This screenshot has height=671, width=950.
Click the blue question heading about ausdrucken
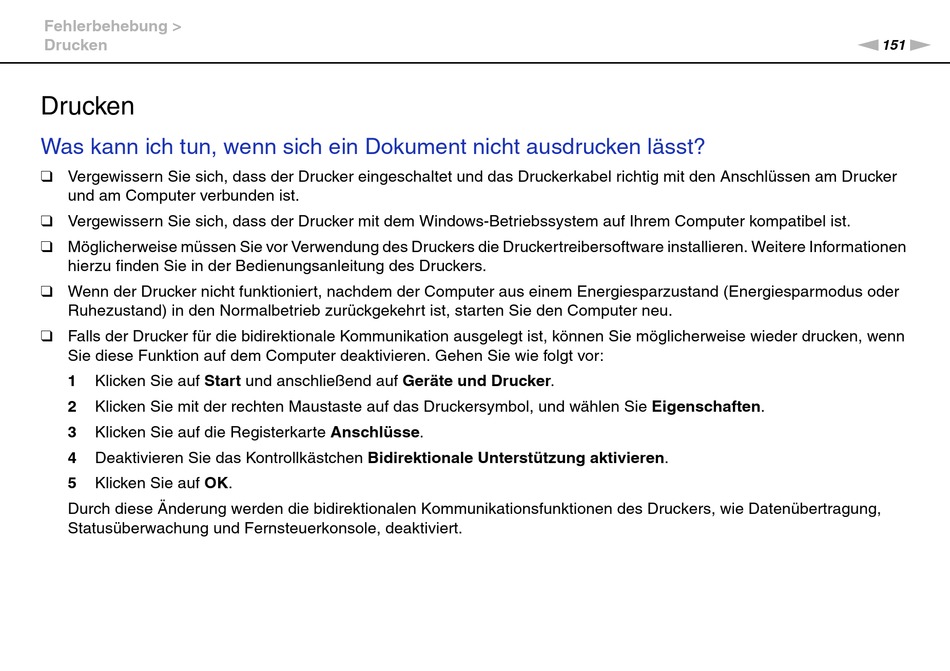pyautogui.click(x=372, y=146)
